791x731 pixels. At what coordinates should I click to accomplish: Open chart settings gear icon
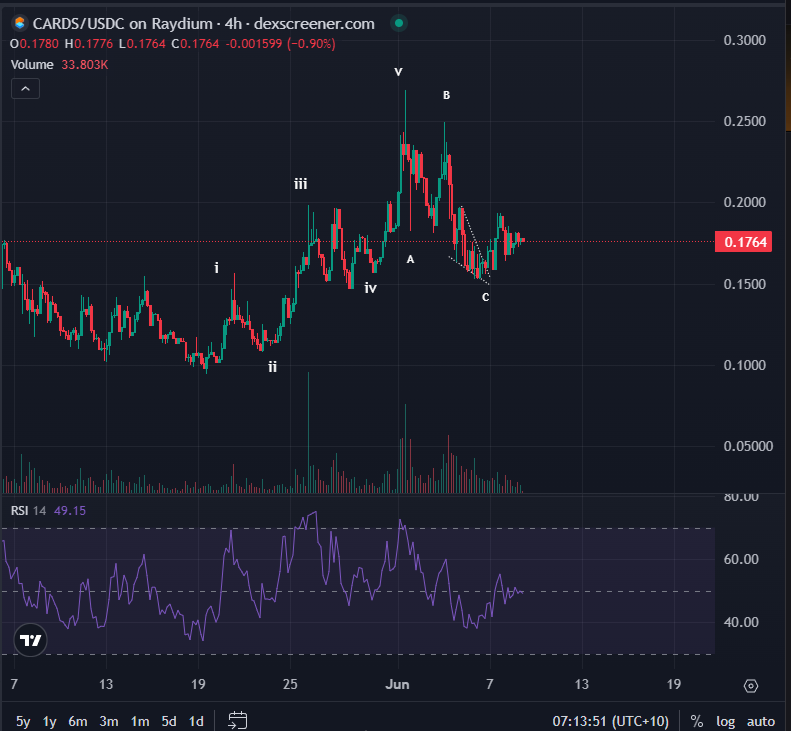[751, 686]
